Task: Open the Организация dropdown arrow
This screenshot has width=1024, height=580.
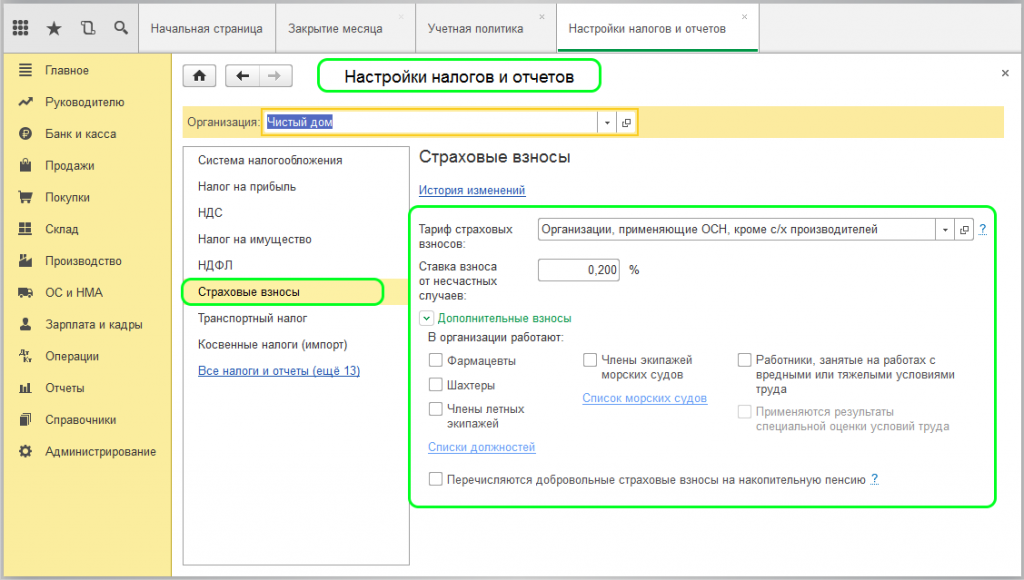Action: (607, 122)
